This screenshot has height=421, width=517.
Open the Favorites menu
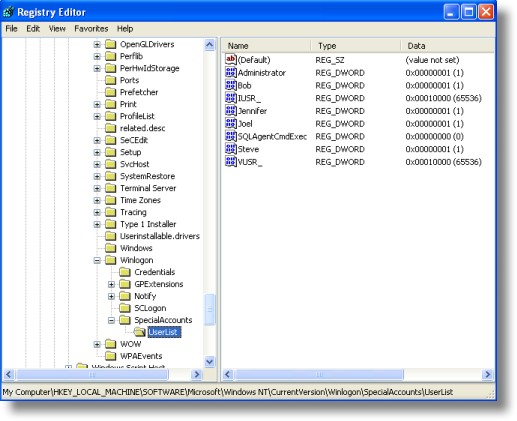tap(91, 29)
